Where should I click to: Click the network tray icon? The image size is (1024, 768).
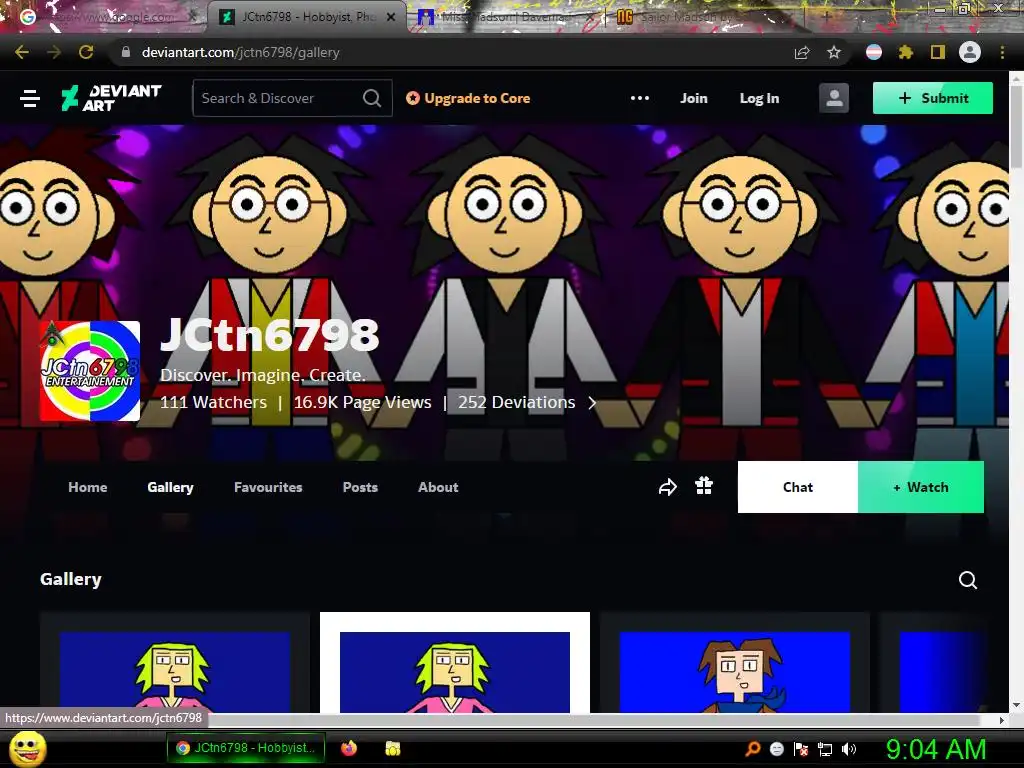click(825, 749)
